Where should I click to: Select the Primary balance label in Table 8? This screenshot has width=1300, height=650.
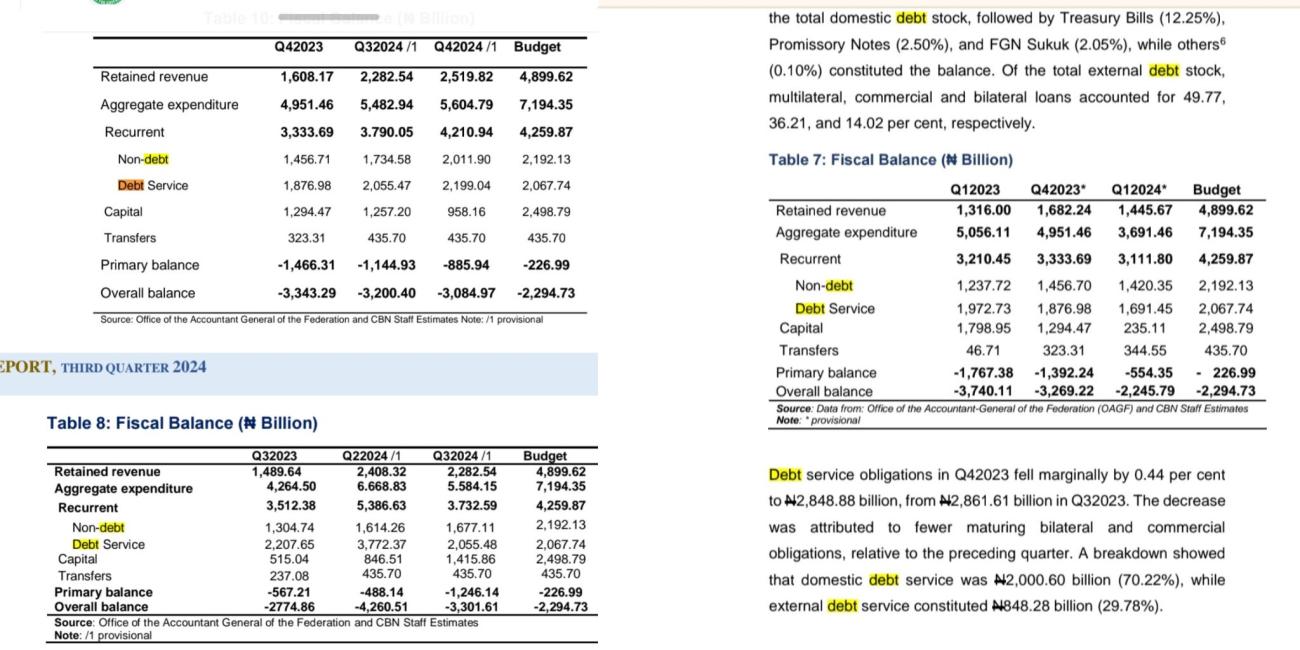click(103, 592)
